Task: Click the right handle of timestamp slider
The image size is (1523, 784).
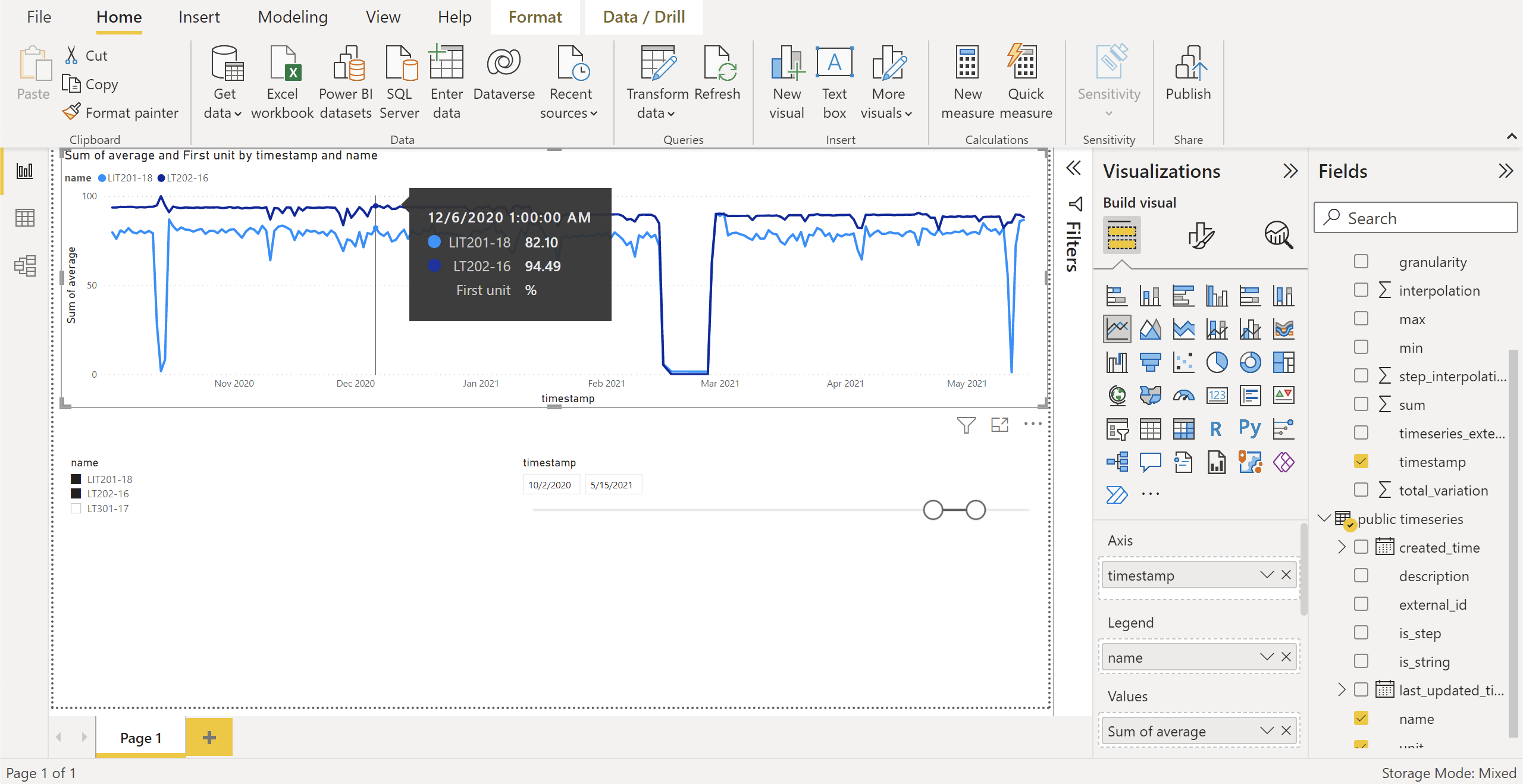Action: point(976,510)
